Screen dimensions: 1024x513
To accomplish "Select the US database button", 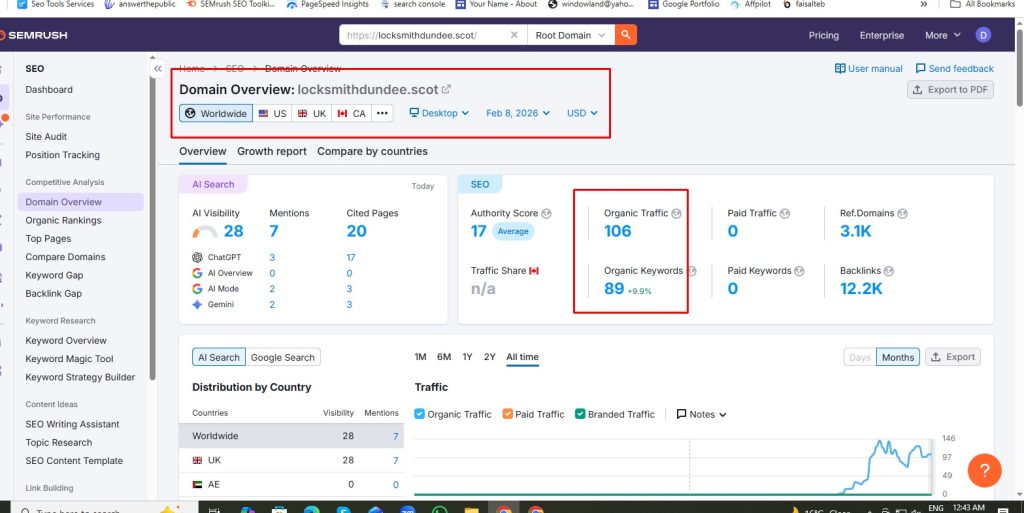I will (272, 113).
